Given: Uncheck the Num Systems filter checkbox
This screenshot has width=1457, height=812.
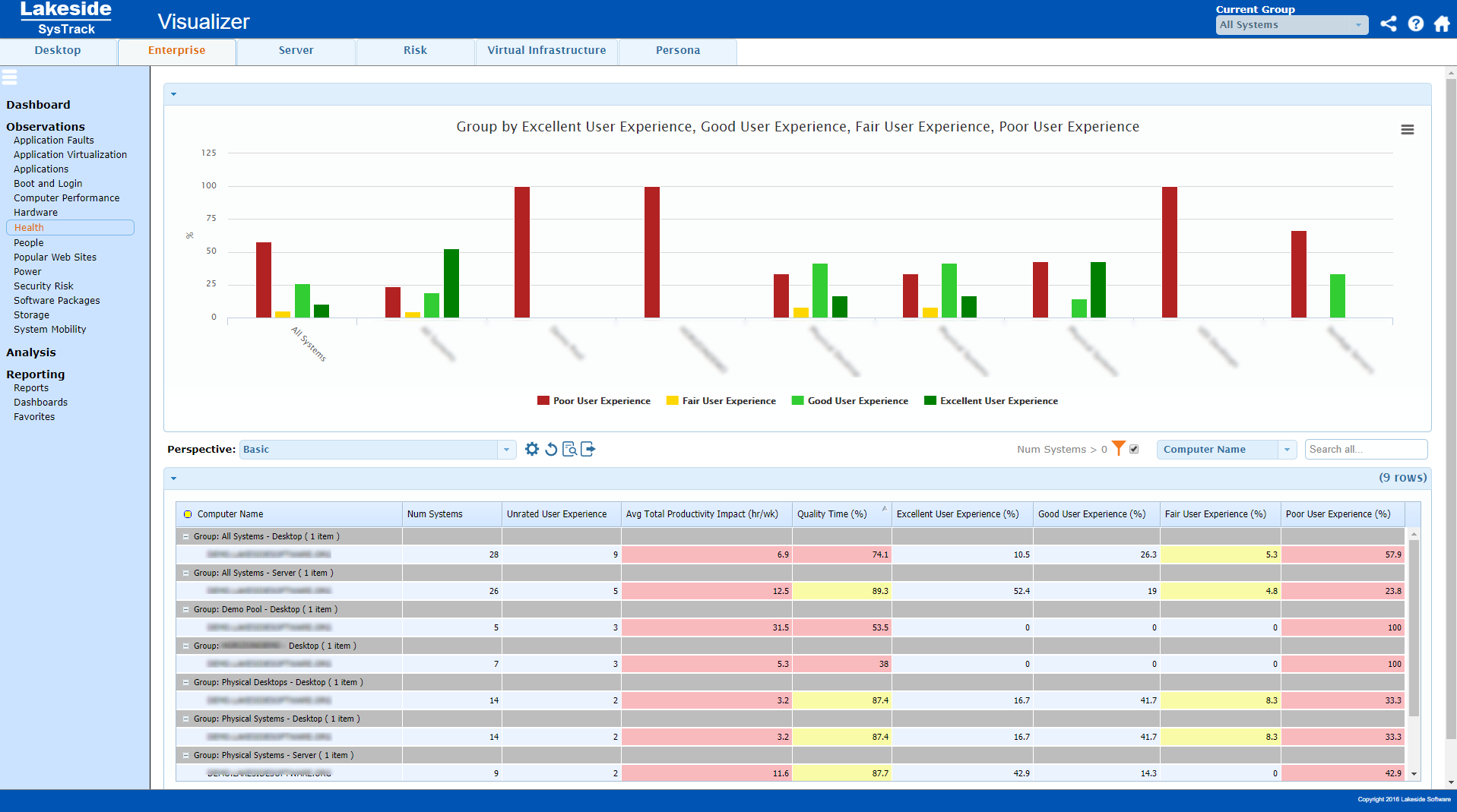Looking at the screenshot, I should click(x=1134, y=449).
